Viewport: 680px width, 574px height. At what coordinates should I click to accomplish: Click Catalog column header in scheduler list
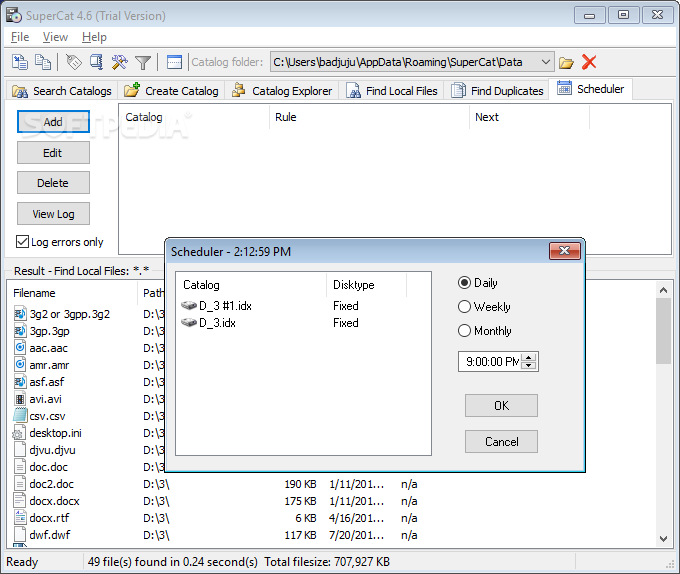coord(194,117)
